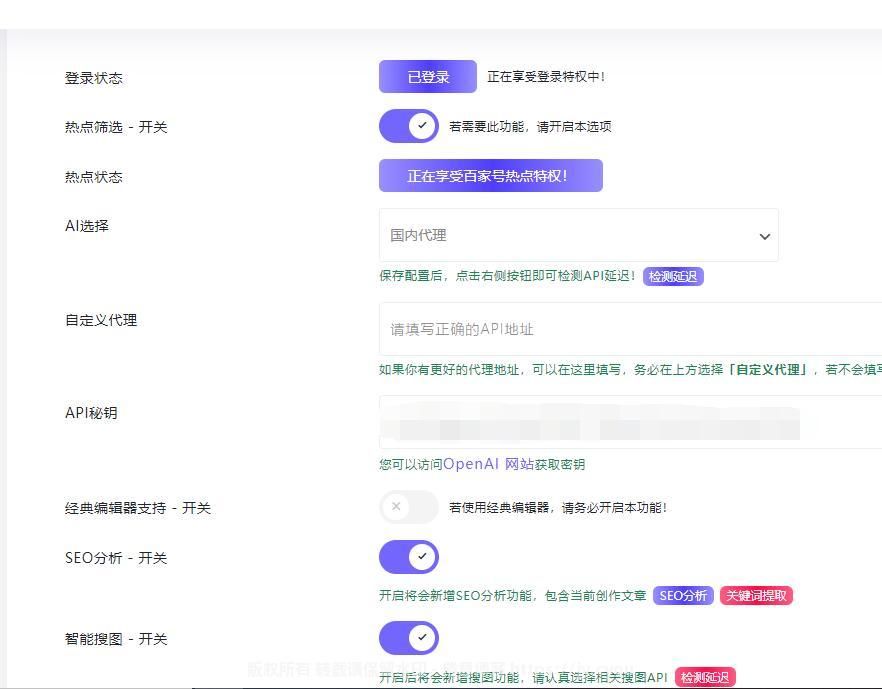Click the red 关键词提取 badge
Screen dimensions: 882x689
coord(756,596)
